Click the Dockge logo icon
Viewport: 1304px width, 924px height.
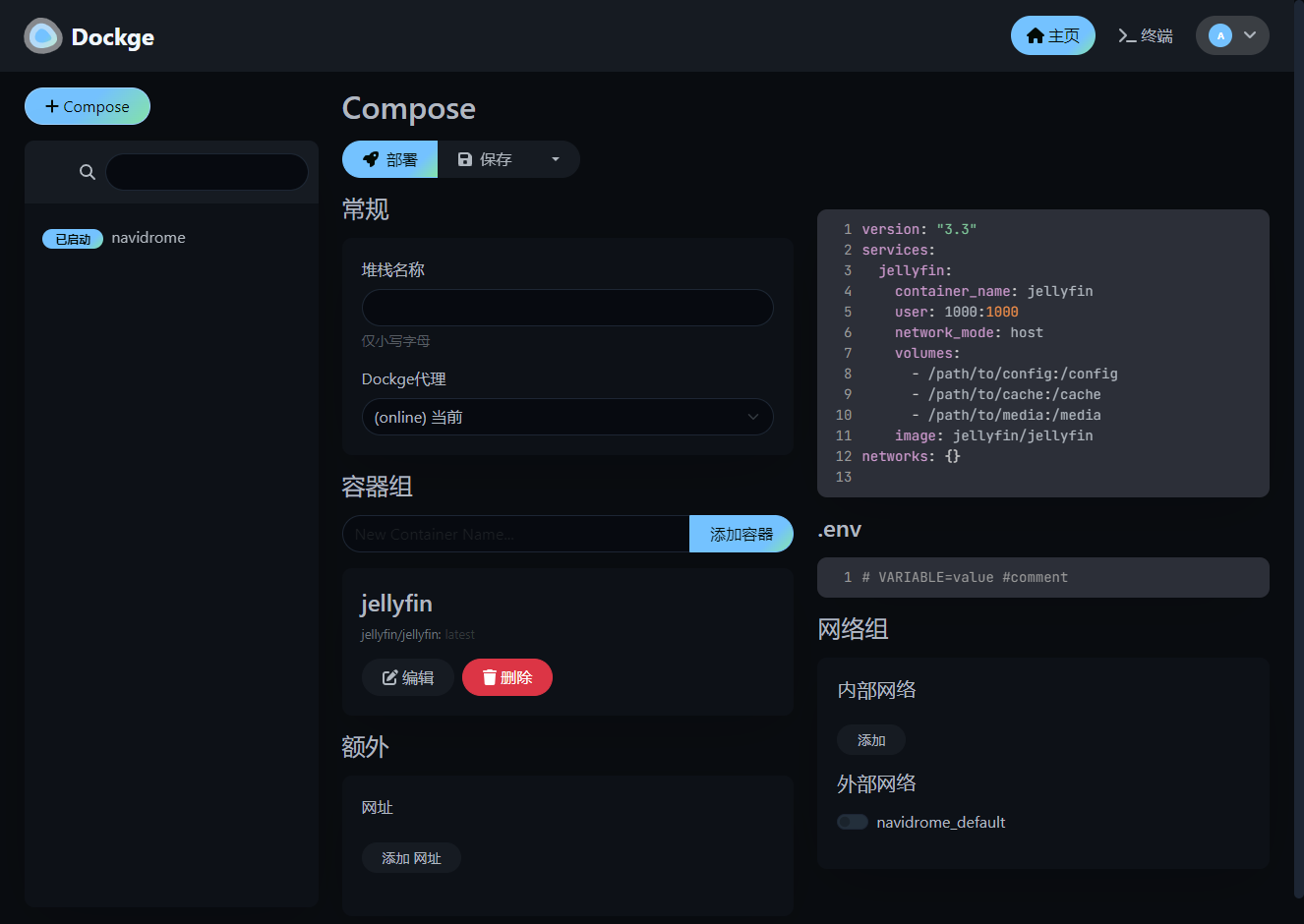coord(43,36)
